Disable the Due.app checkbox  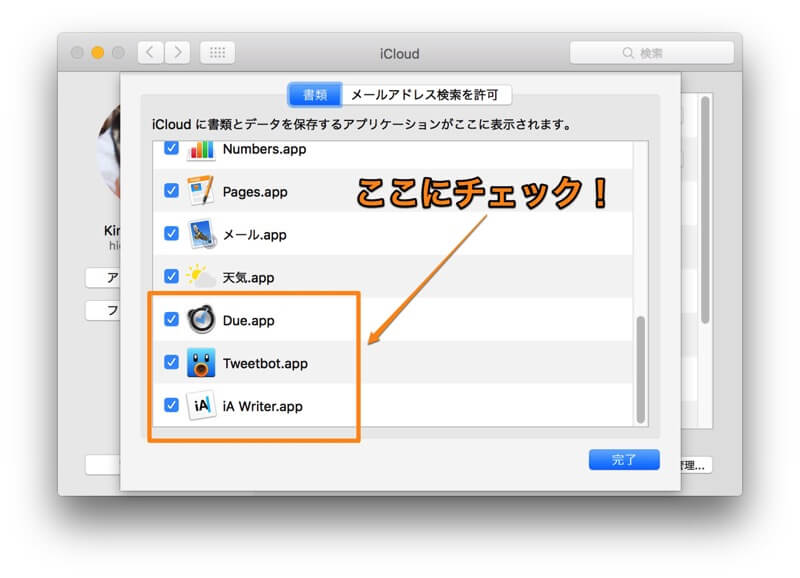(x=171, y=319)
